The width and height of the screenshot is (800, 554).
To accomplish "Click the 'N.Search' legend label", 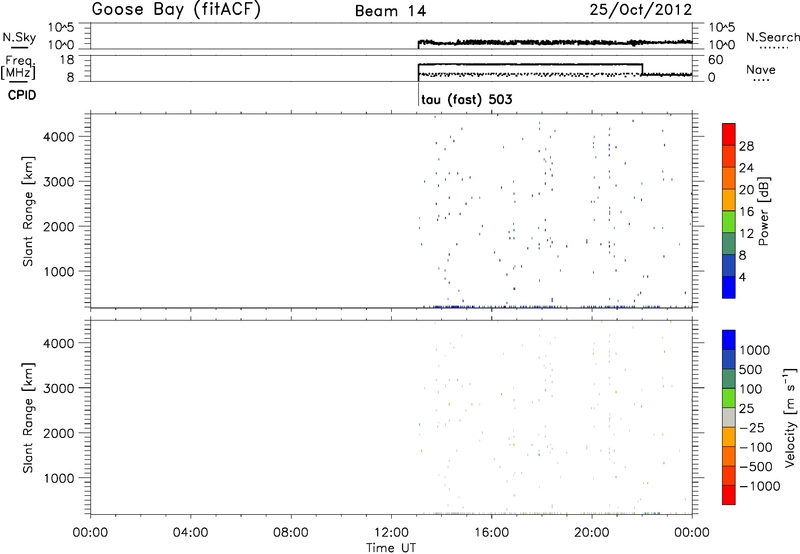I will (x=772, y=37).
